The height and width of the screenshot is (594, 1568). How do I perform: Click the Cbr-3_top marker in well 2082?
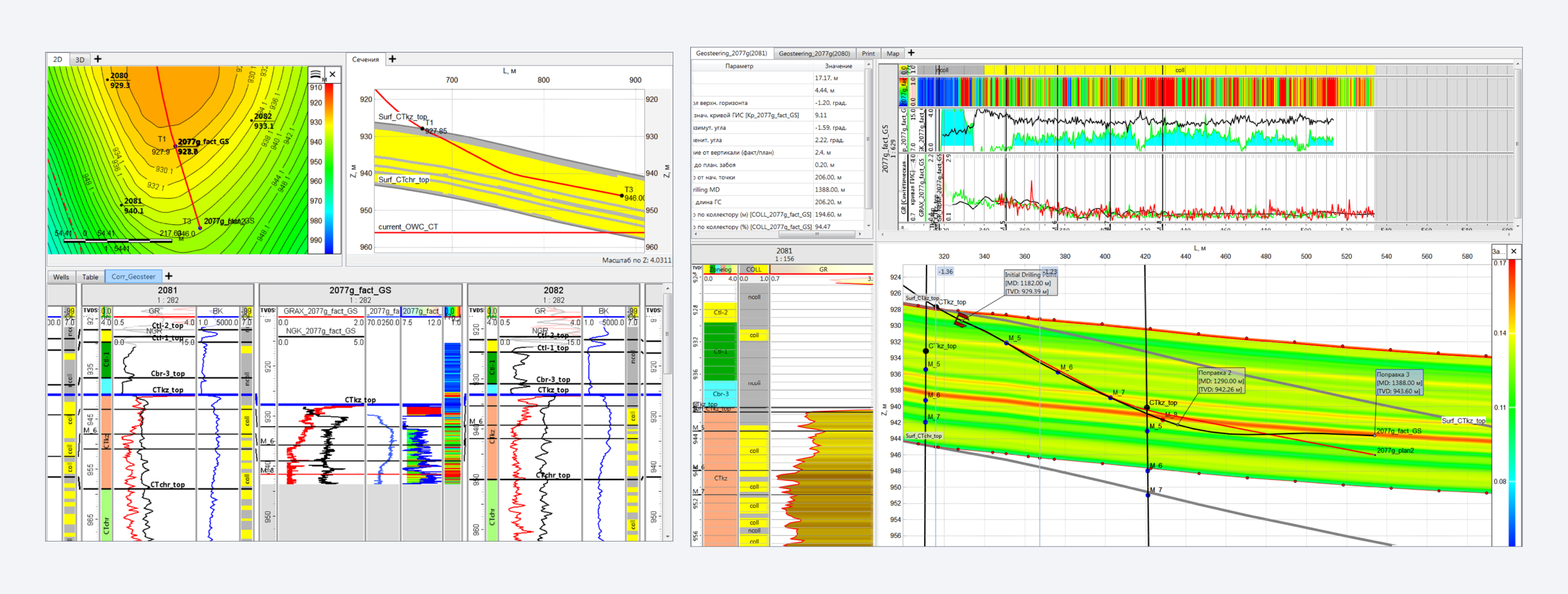click(552, 379)
